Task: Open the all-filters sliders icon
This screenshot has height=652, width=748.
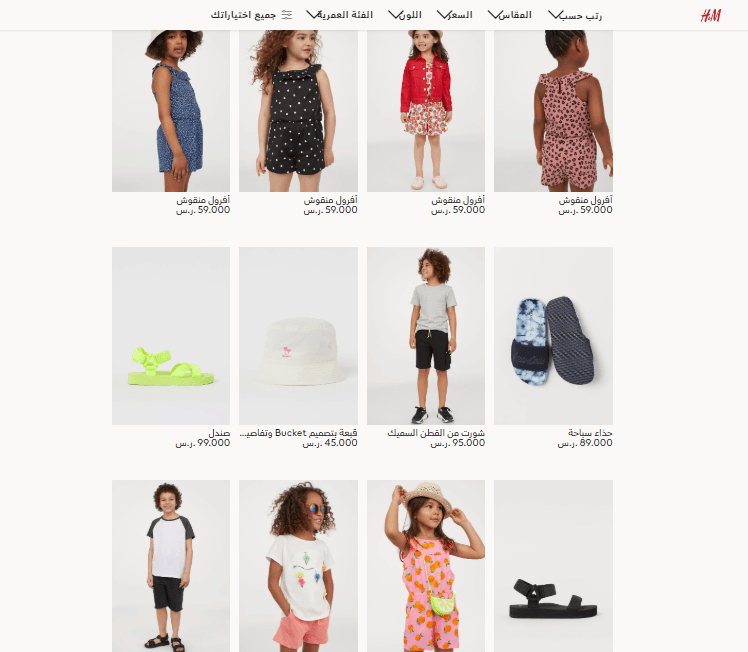Action: tap(287, 15)
